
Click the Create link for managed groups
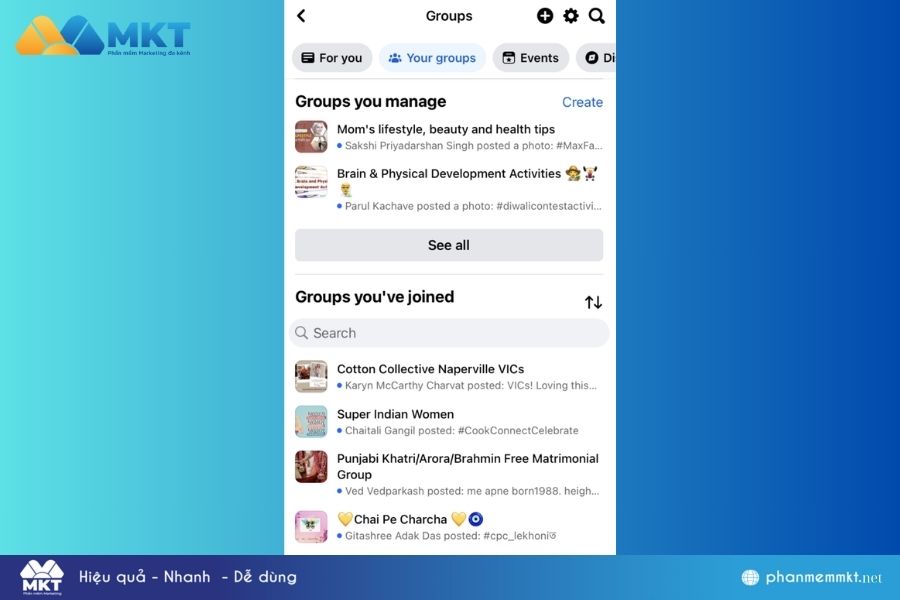coord(582,102)
